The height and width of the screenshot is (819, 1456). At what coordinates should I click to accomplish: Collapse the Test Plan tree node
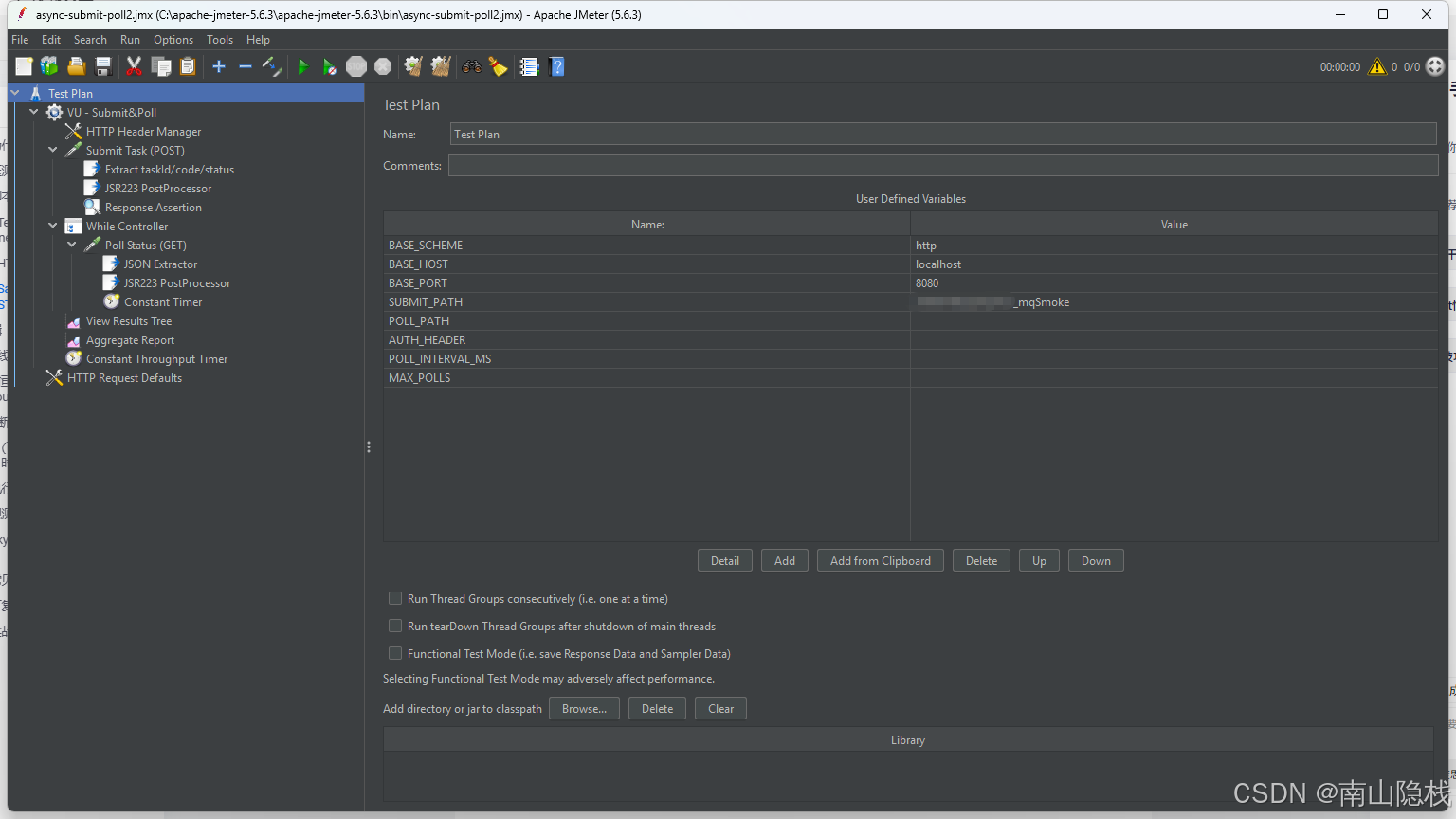click(x=15, y=93)
